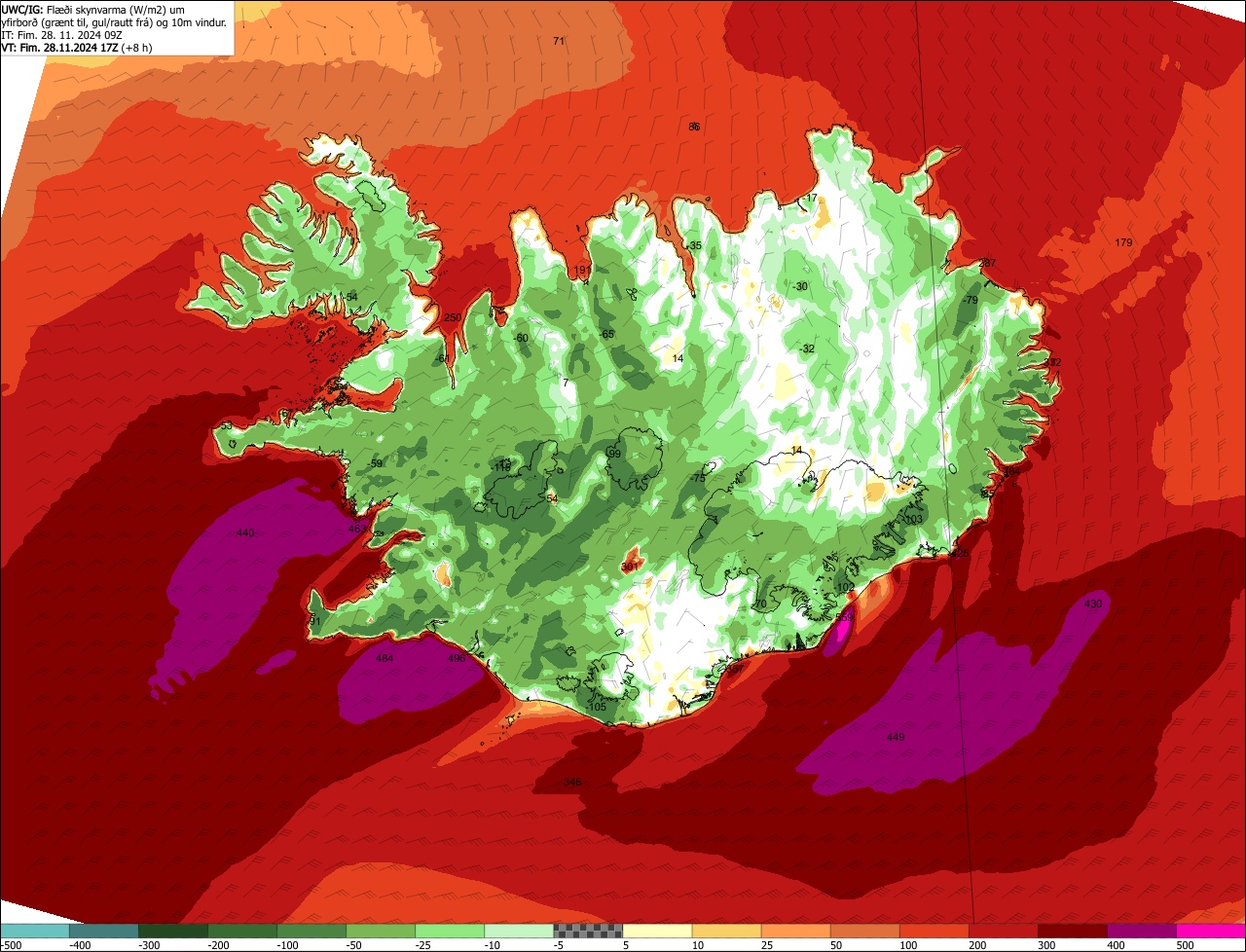Select the value 7 in north-central Iceland

566,383
